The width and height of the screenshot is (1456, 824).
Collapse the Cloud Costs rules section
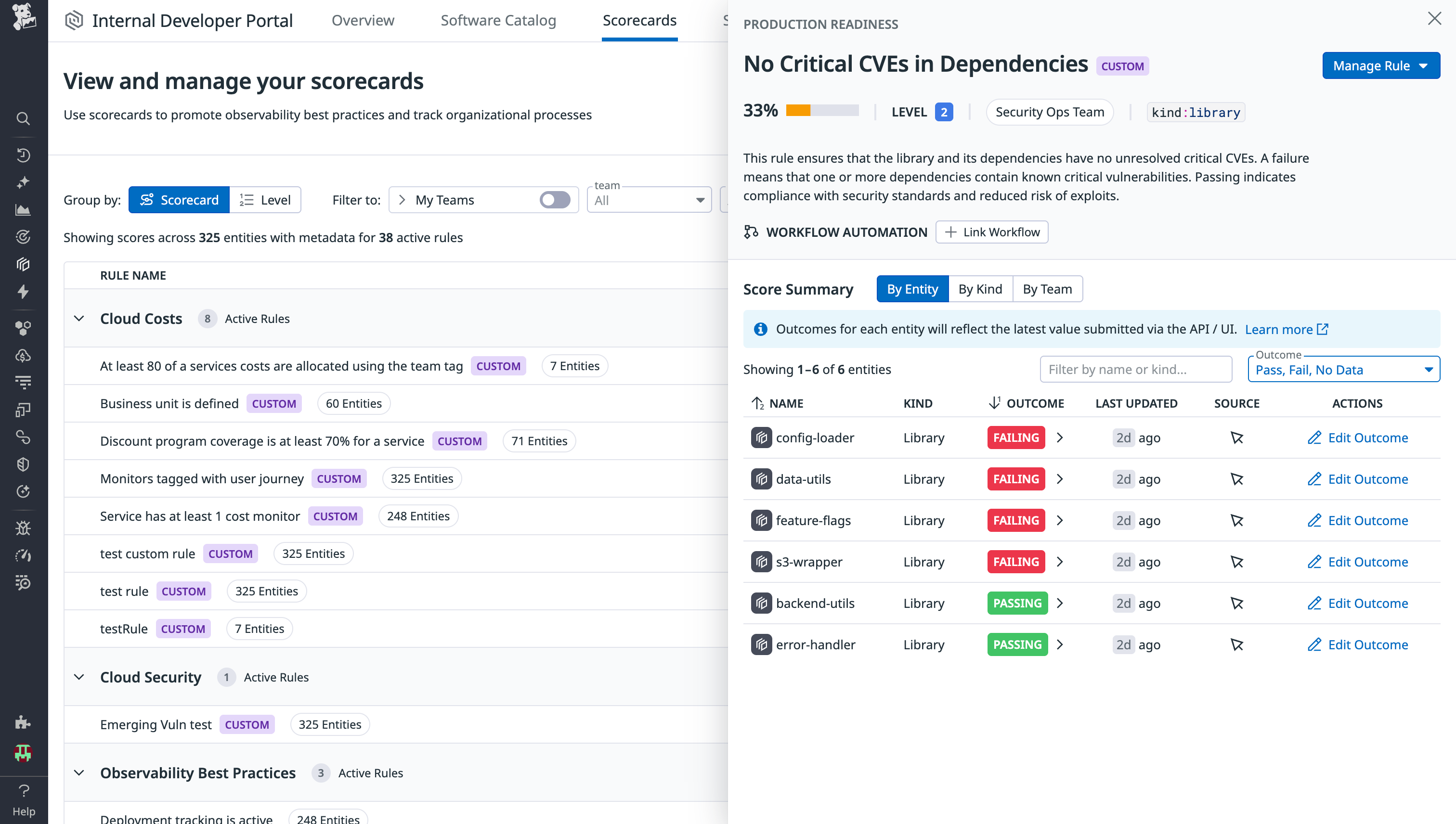(79, 318)
